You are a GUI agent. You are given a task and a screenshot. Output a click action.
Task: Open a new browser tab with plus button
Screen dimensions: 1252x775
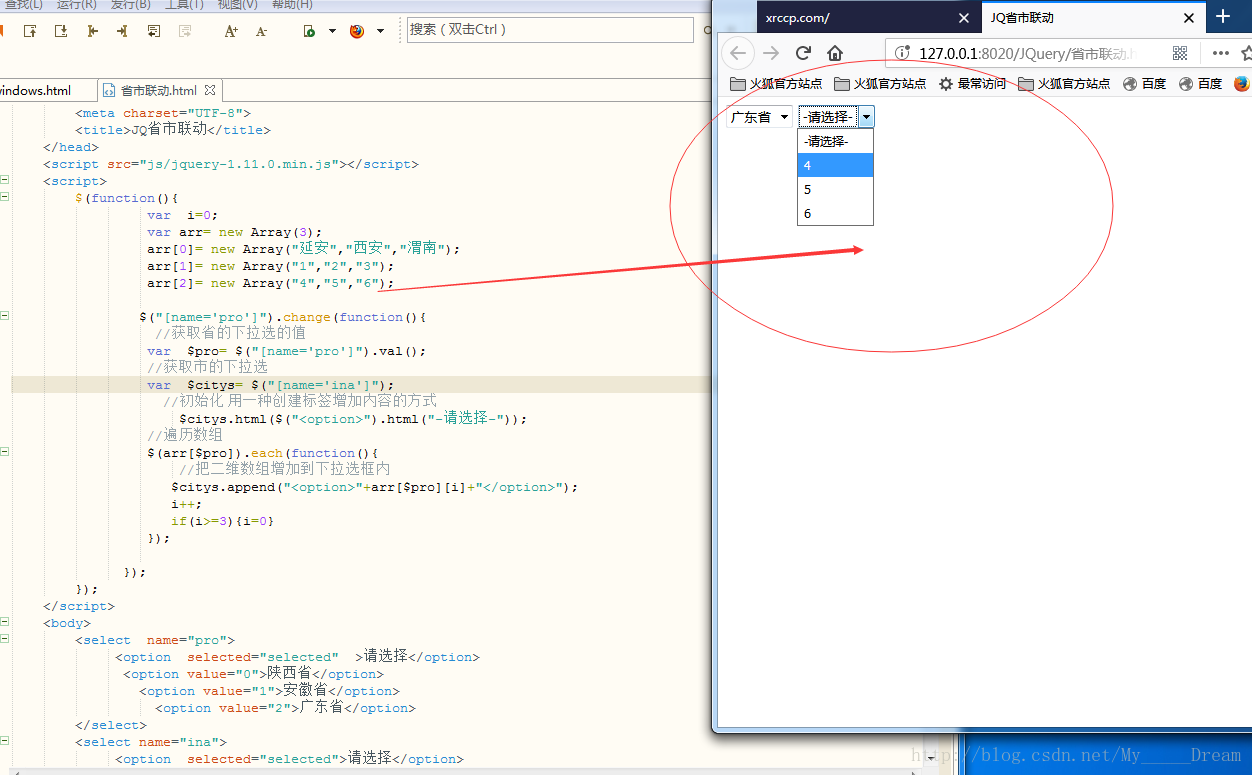pos(1223,17)
